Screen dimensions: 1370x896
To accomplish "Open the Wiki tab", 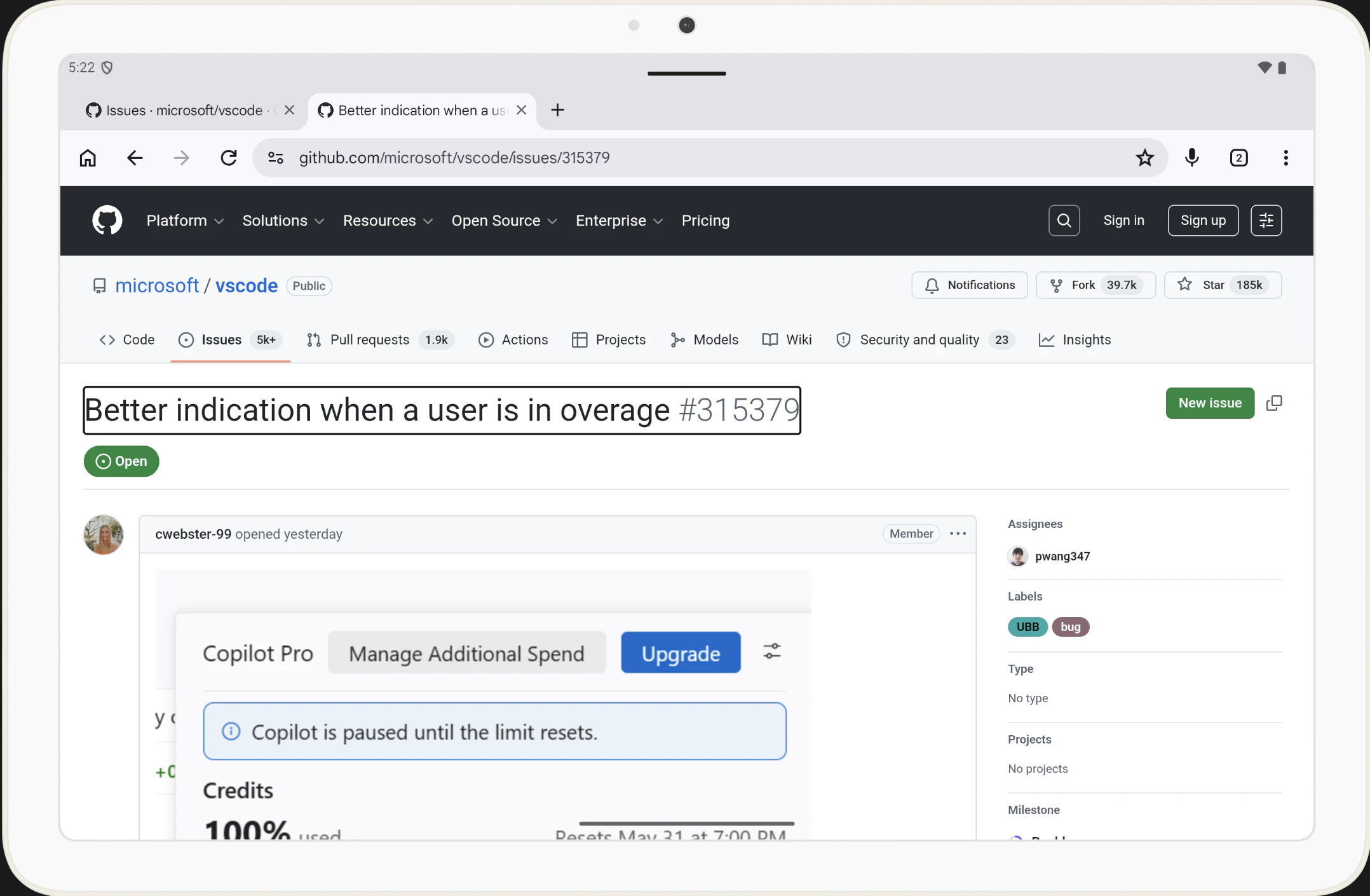I will pos(787,340).
